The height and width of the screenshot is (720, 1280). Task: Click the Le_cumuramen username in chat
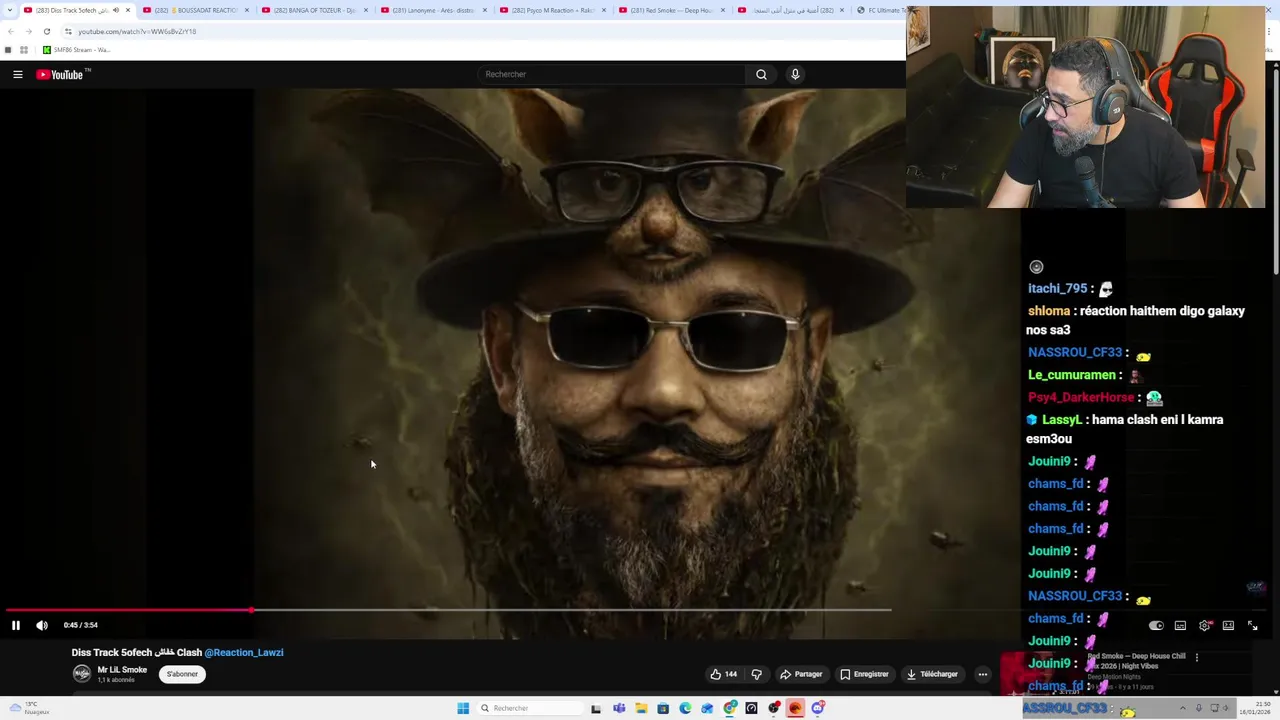[1071, 375]
